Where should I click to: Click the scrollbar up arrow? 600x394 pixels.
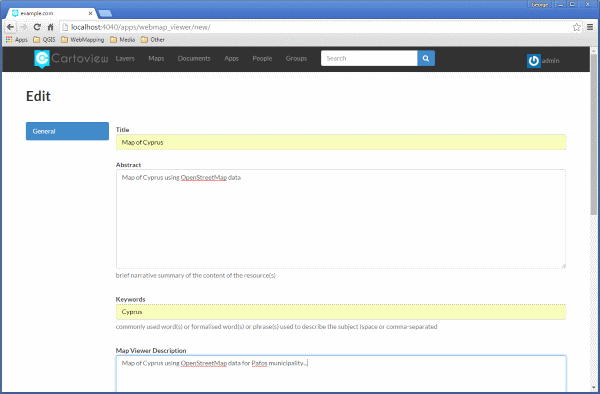(593, 50)
